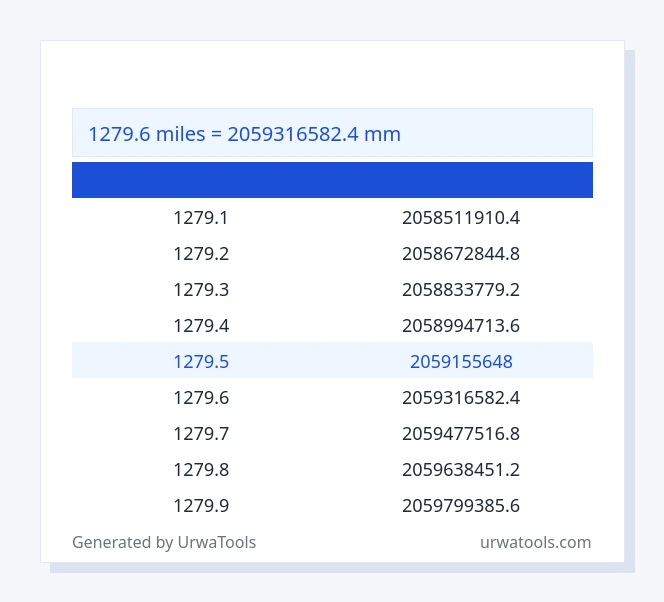Select the 2058994713.6 value cell

coord(461,326)
